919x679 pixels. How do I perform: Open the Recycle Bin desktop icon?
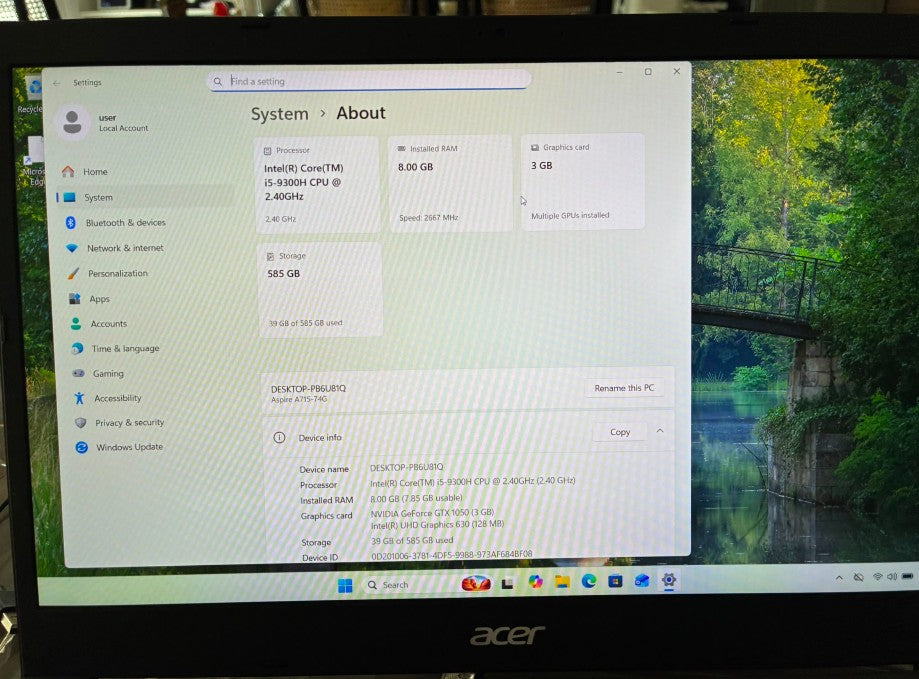[33, 95]
